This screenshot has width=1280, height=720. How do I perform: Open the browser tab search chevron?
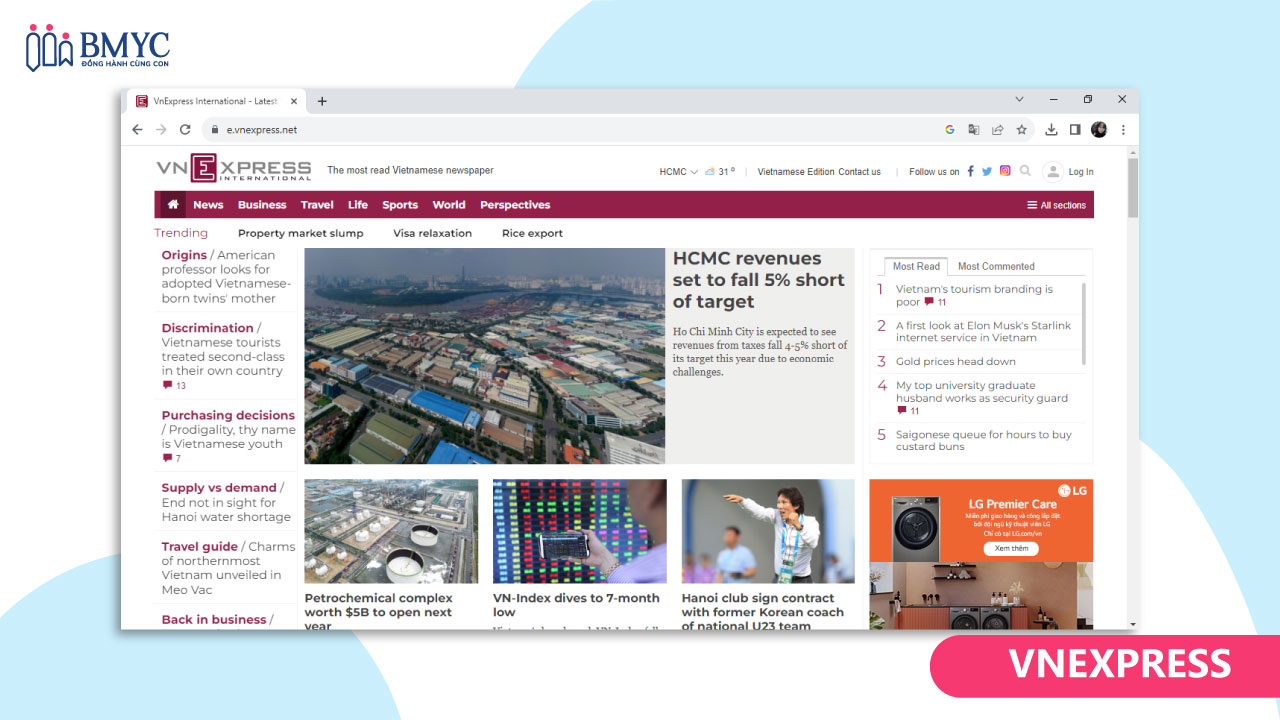(1019, 99)
